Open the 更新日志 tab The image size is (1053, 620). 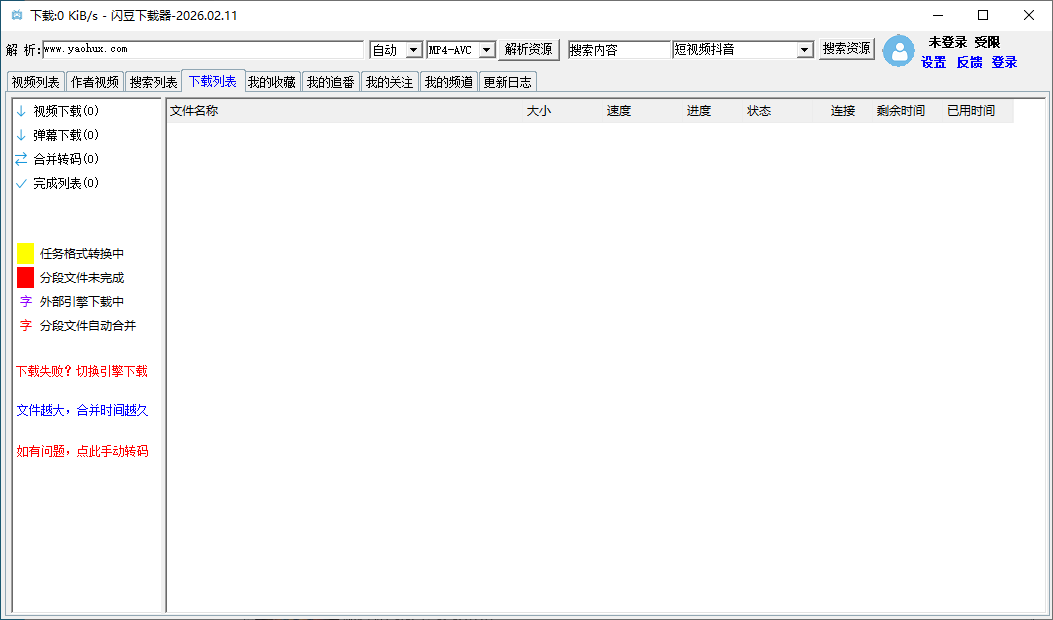pyautogui.click(x=507, y=82)
